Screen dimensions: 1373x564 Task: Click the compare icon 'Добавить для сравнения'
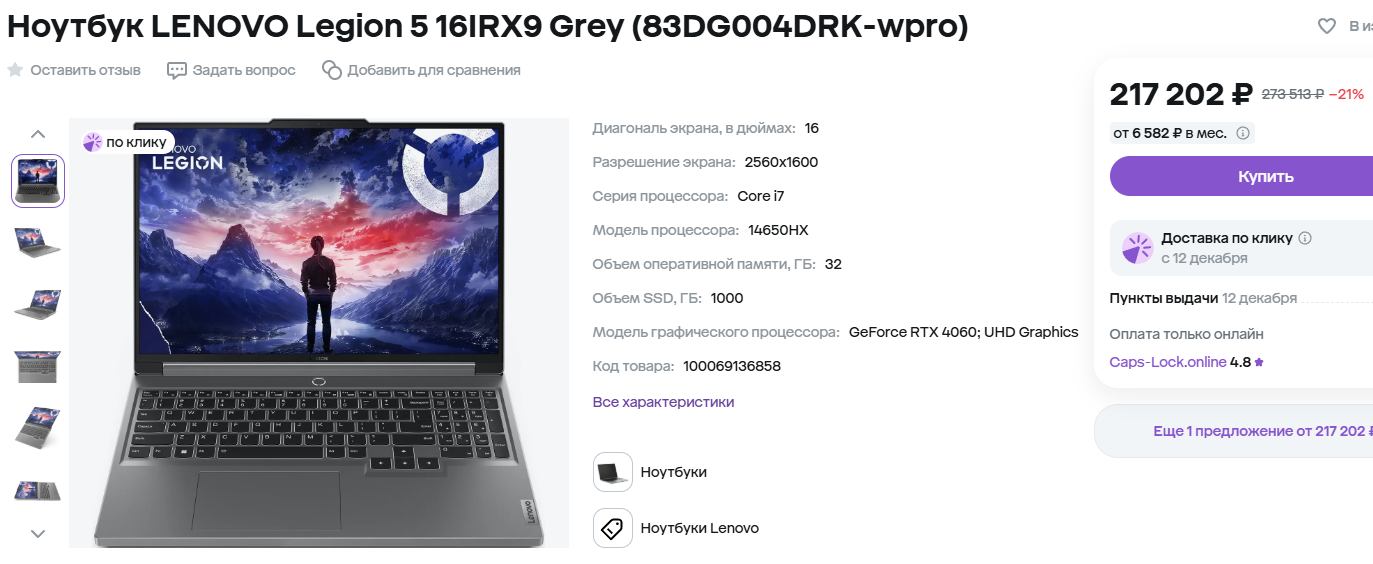click(332, 70)
